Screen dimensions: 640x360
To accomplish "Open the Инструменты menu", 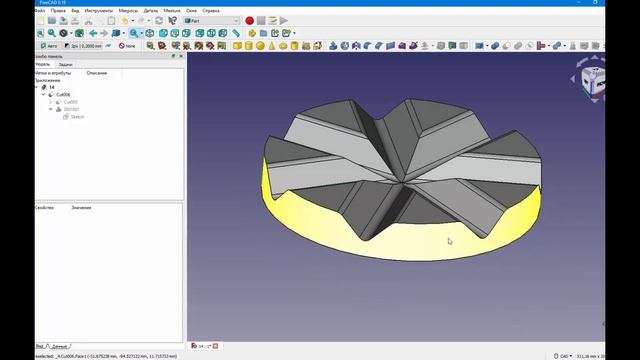I will pos(98,11).
